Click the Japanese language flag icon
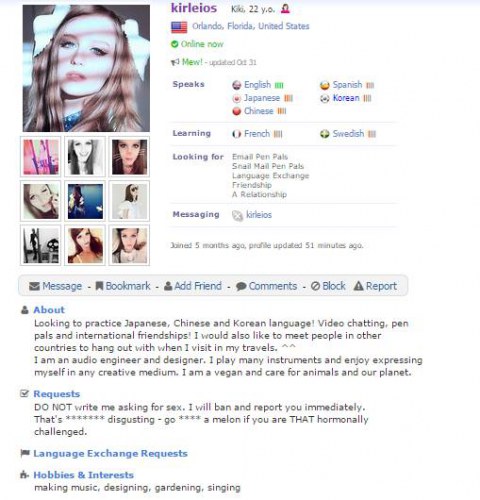Viewport: 480px width, 500px height. point(236,98)
